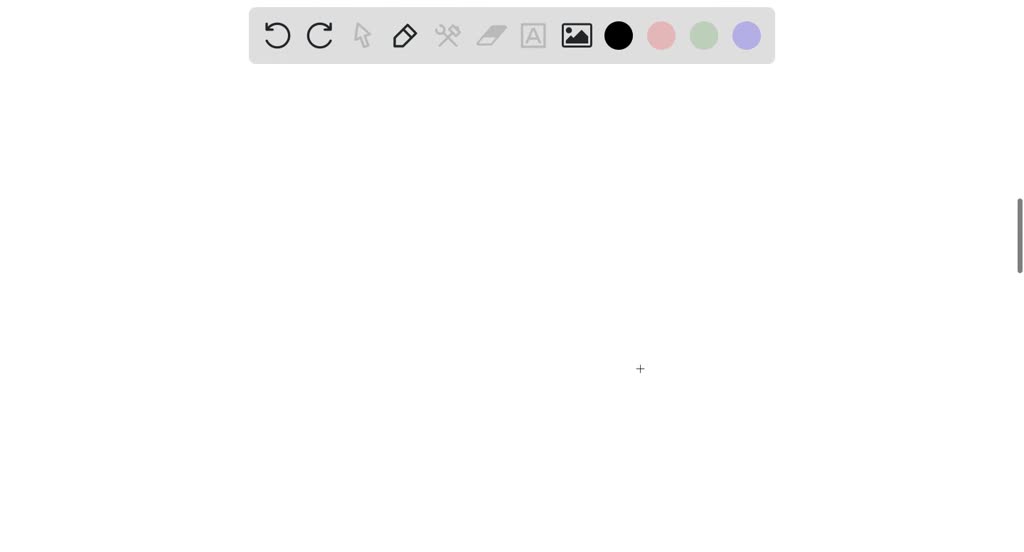Screen dimensions: 1024x552
Task: Pick the pink color swatch
Action: (x=661, y=35)
